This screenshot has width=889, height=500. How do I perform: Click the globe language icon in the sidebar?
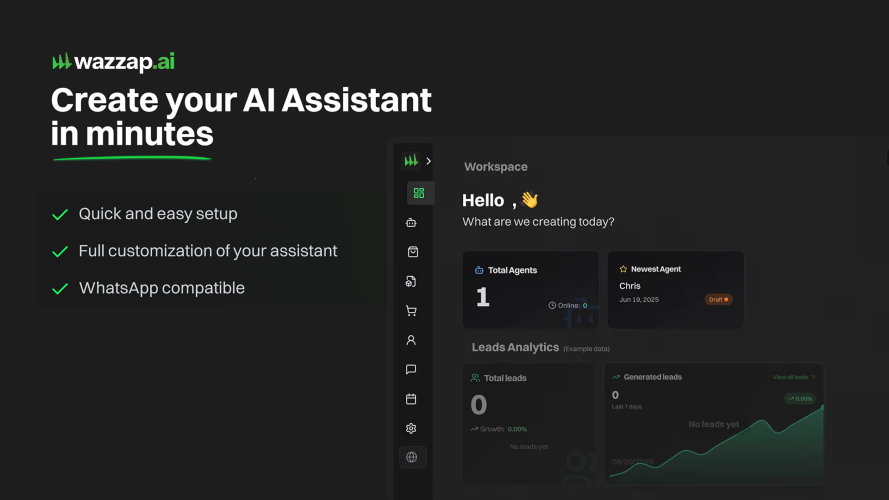pos(412,457)
